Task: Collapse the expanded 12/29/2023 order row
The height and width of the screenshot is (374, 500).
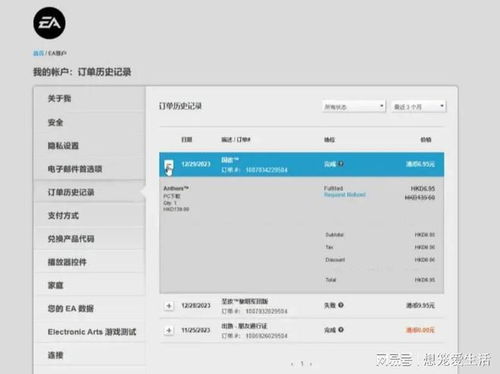Action: pyautogui.click(x=169, y=165)
